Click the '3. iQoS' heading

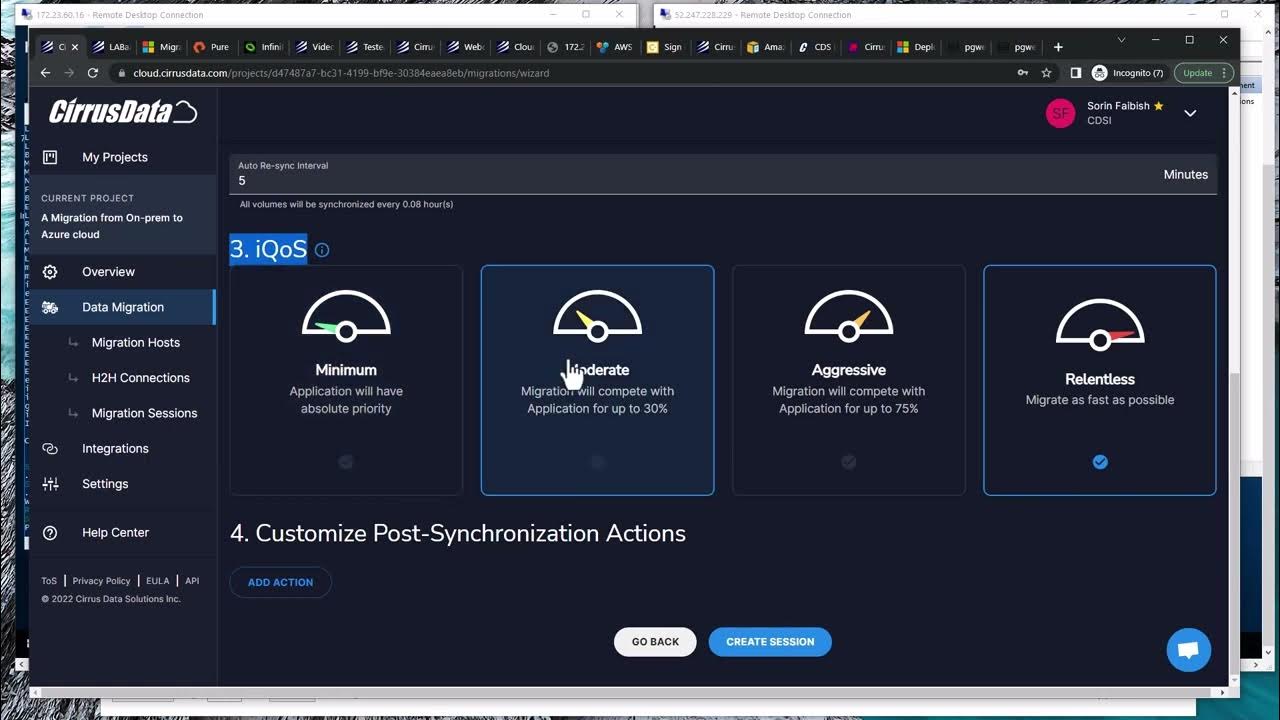(268, 249)
